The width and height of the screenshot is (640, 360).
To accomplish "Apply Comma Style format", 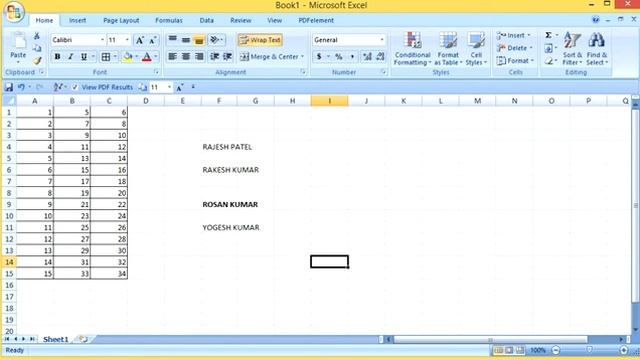I will pyautogui.click(x=352, y=57).
